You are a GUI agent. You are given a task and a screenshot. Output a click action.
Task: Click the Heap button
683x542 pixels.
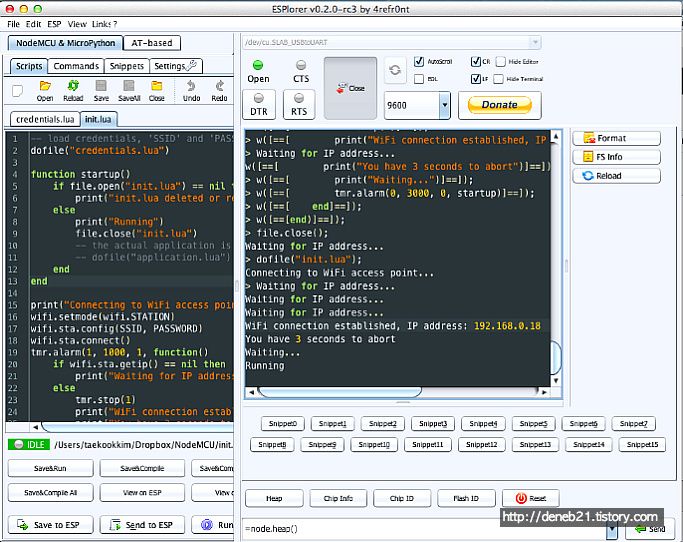pyautogui.click(x=274, y=498)
